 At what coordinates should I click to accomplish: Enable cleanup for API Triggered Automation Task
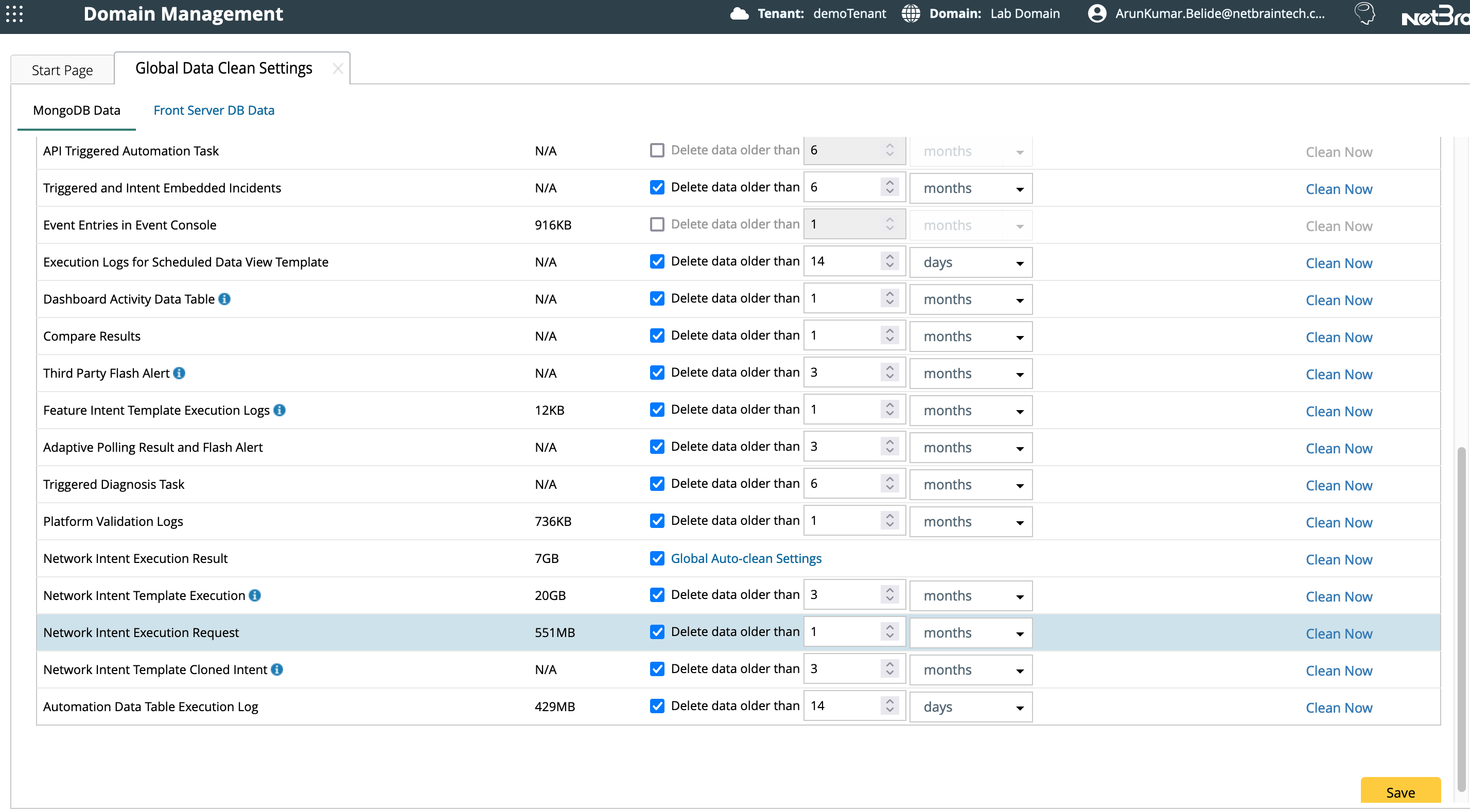tap(657, 150)
